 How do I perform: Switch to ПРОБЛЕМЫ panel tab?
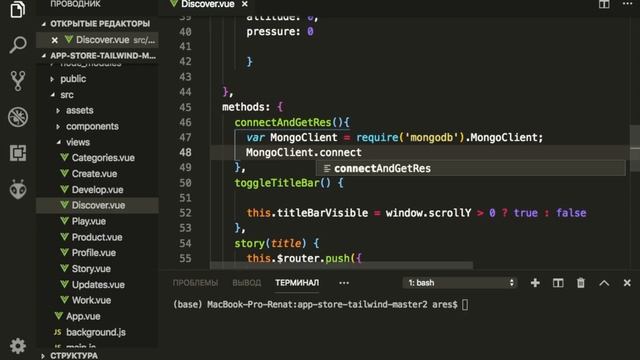tap(195, 282)
